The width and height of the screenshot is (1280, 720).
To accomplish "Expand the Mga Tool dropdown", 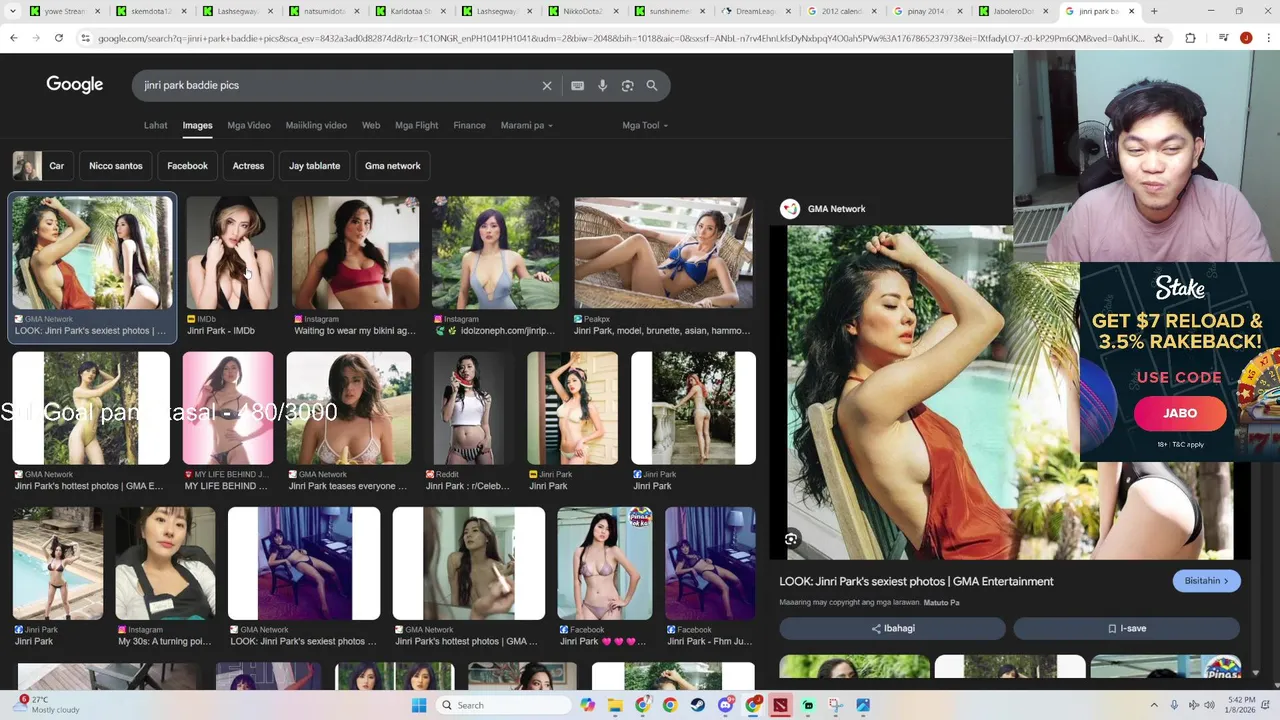I will point(645,125).
